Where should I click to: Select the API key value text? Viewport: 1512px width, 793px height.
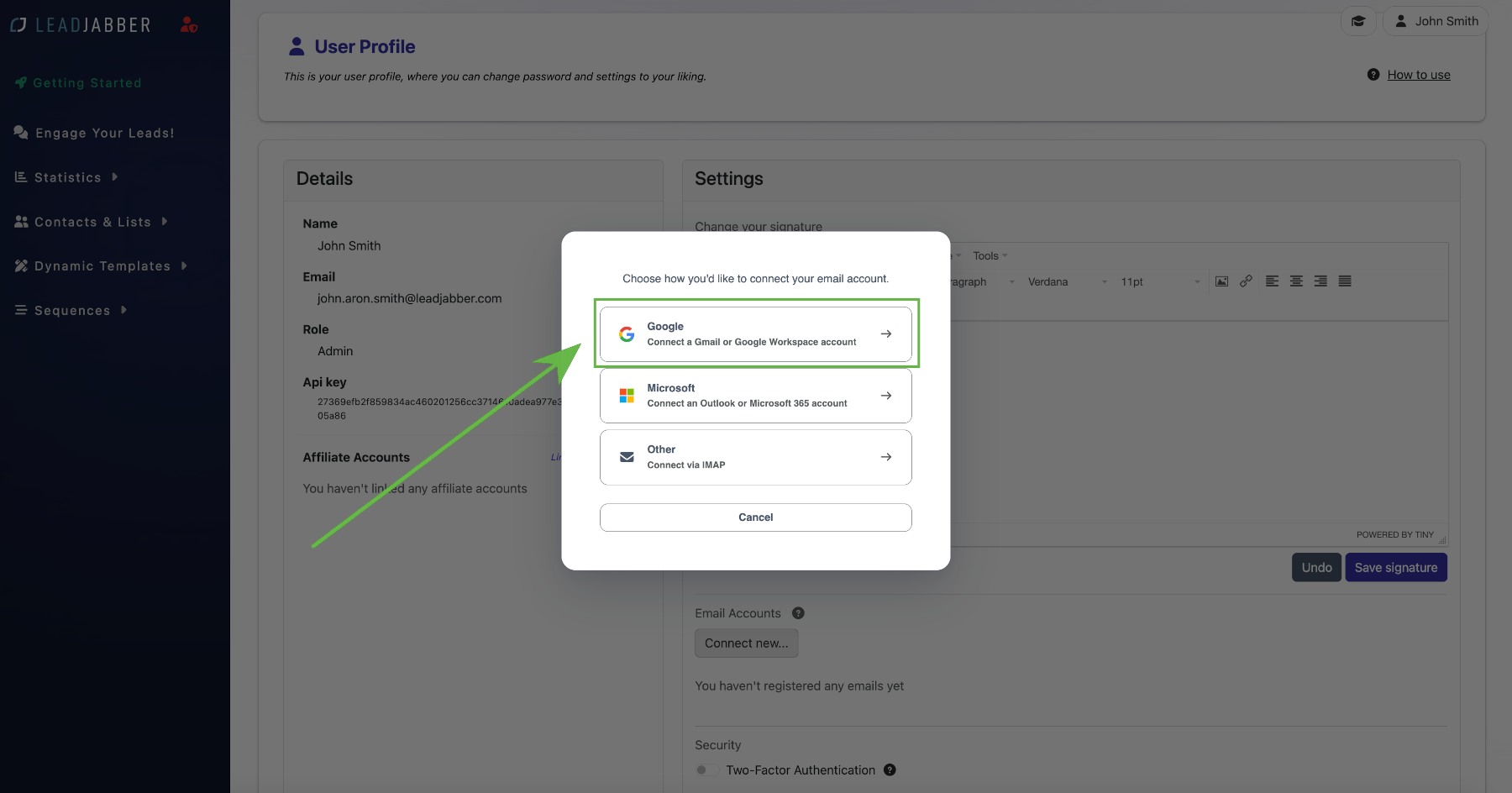pyautogui.click(x=438, y=408)
